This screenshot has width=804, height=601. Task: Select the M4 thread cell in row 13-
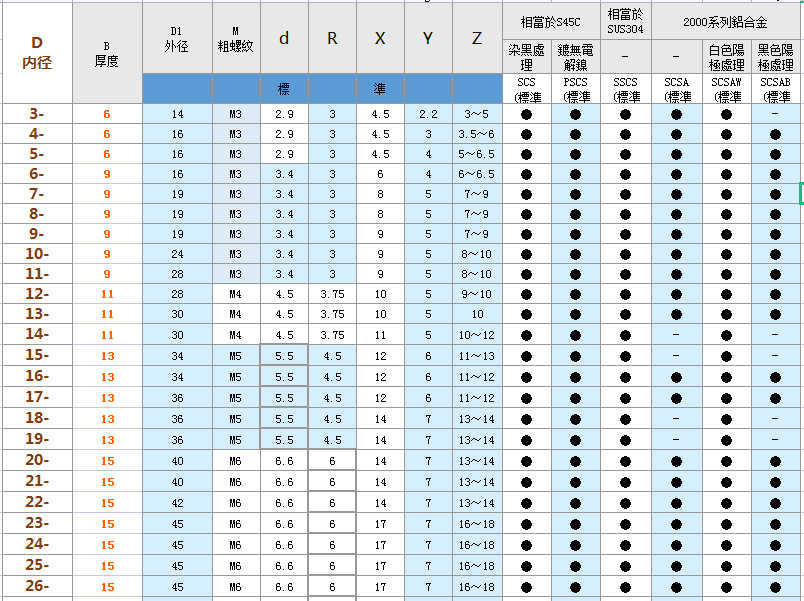coord(235,314)
